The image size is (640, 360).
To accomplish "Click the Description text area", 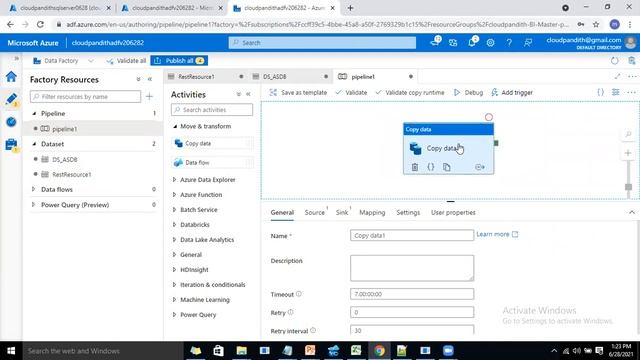I will tap(412, 268).
